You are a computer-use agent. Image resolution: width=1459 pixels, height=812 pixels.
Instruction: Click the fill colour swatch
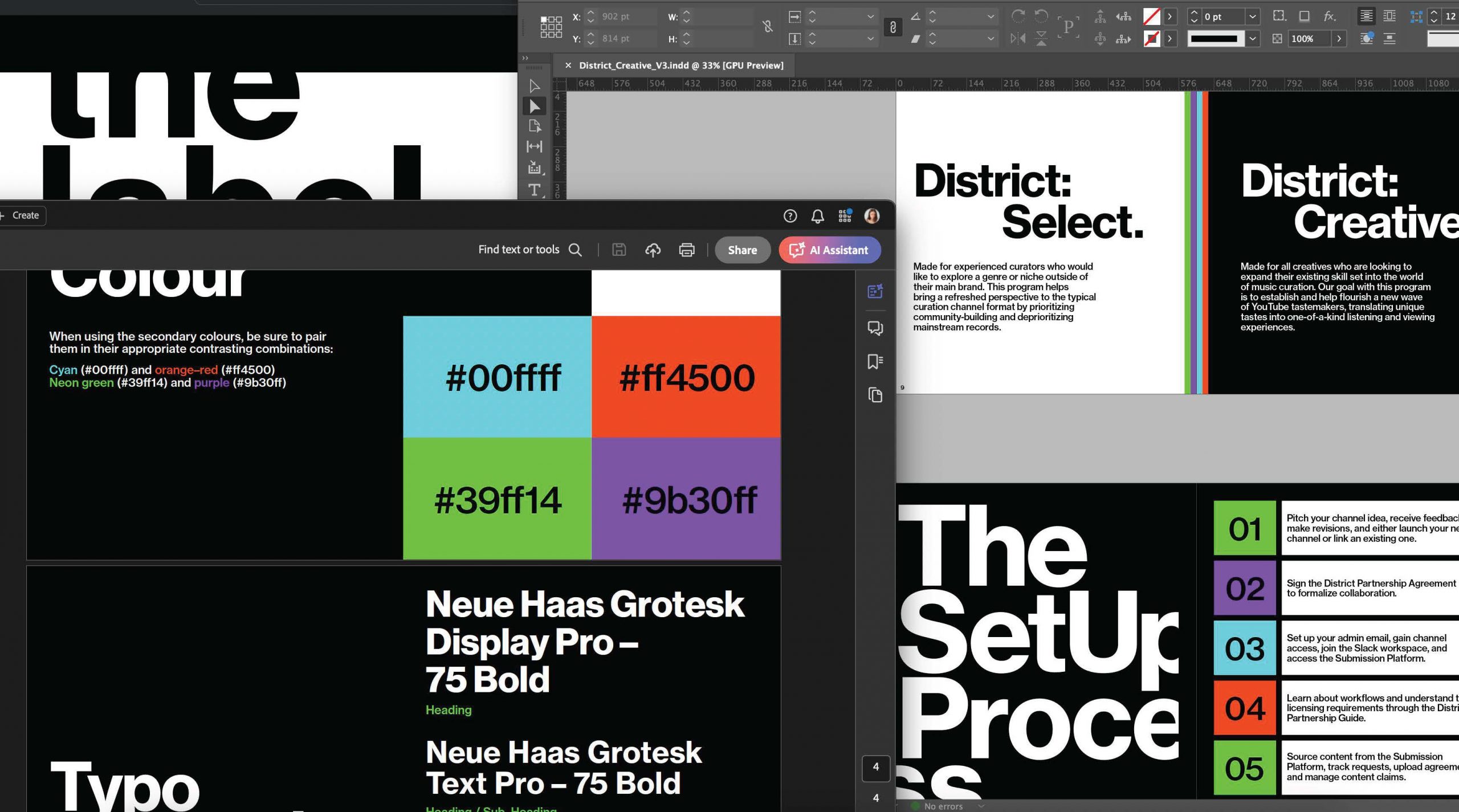[x=1152, y=17]
